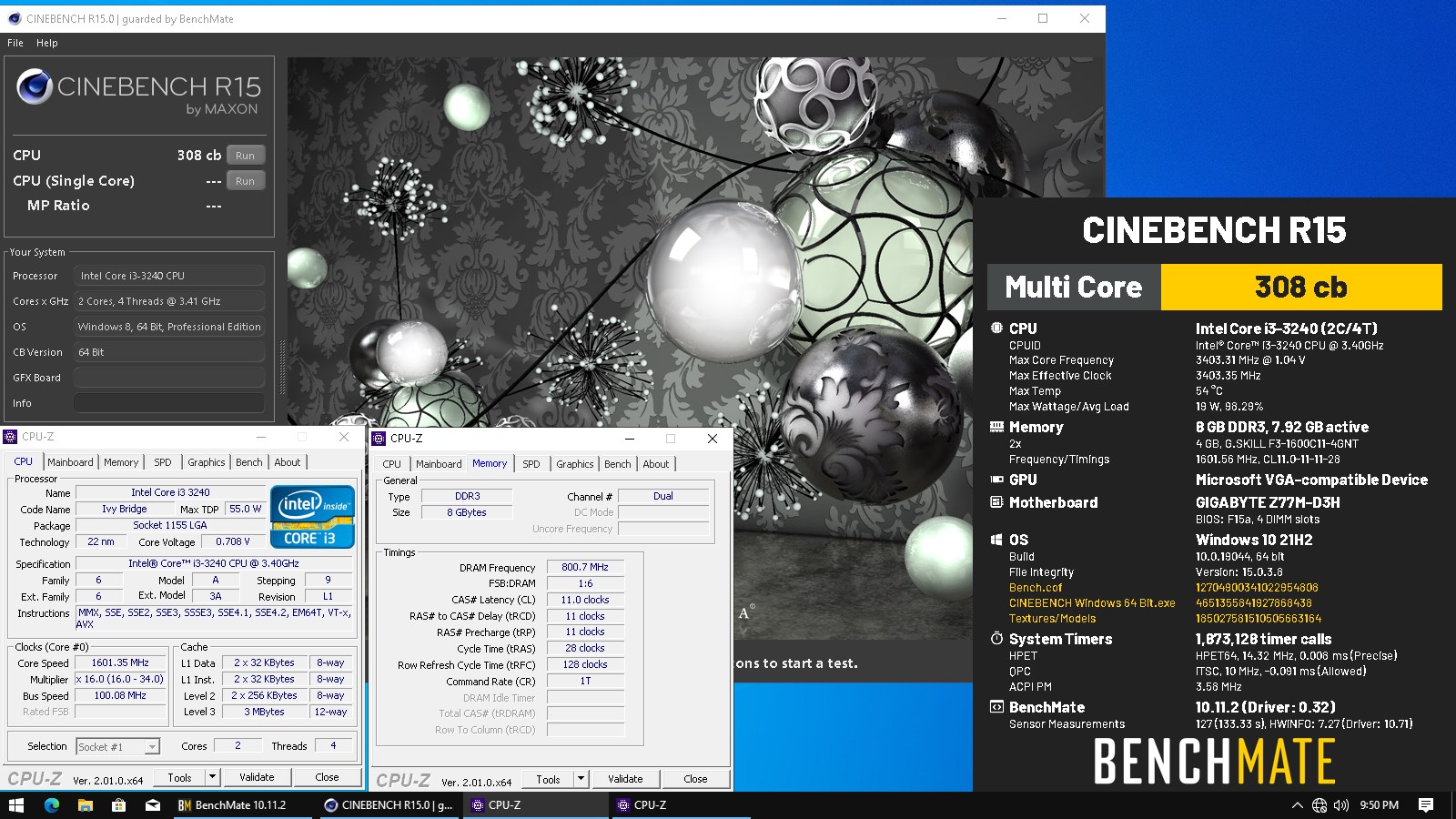Switch to CPU tab in right CPU-Z window
Image resolution: width=1456 pixels, height=819 pixels.
392,464
